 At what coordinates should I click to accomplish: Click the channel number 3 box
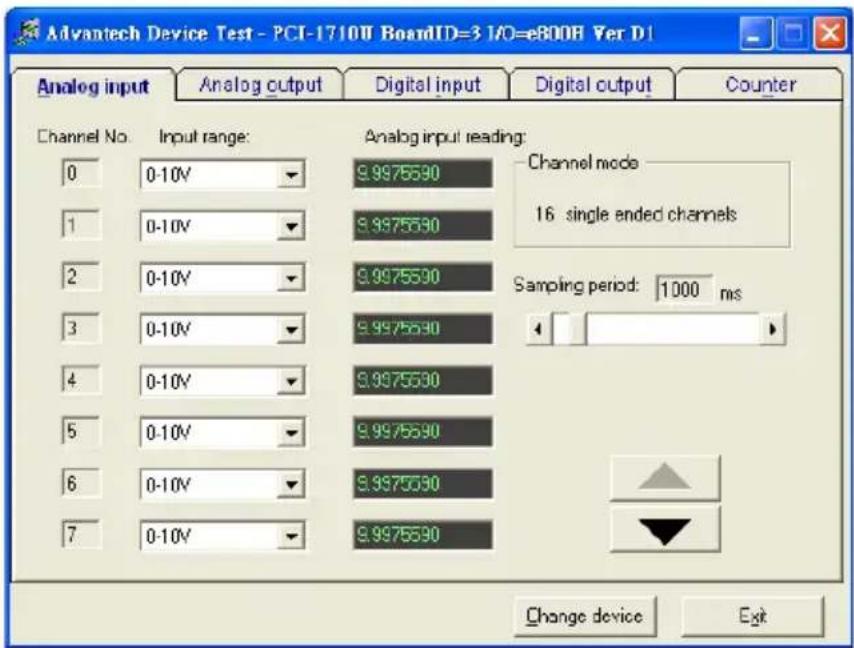click(x=81, y=328)
